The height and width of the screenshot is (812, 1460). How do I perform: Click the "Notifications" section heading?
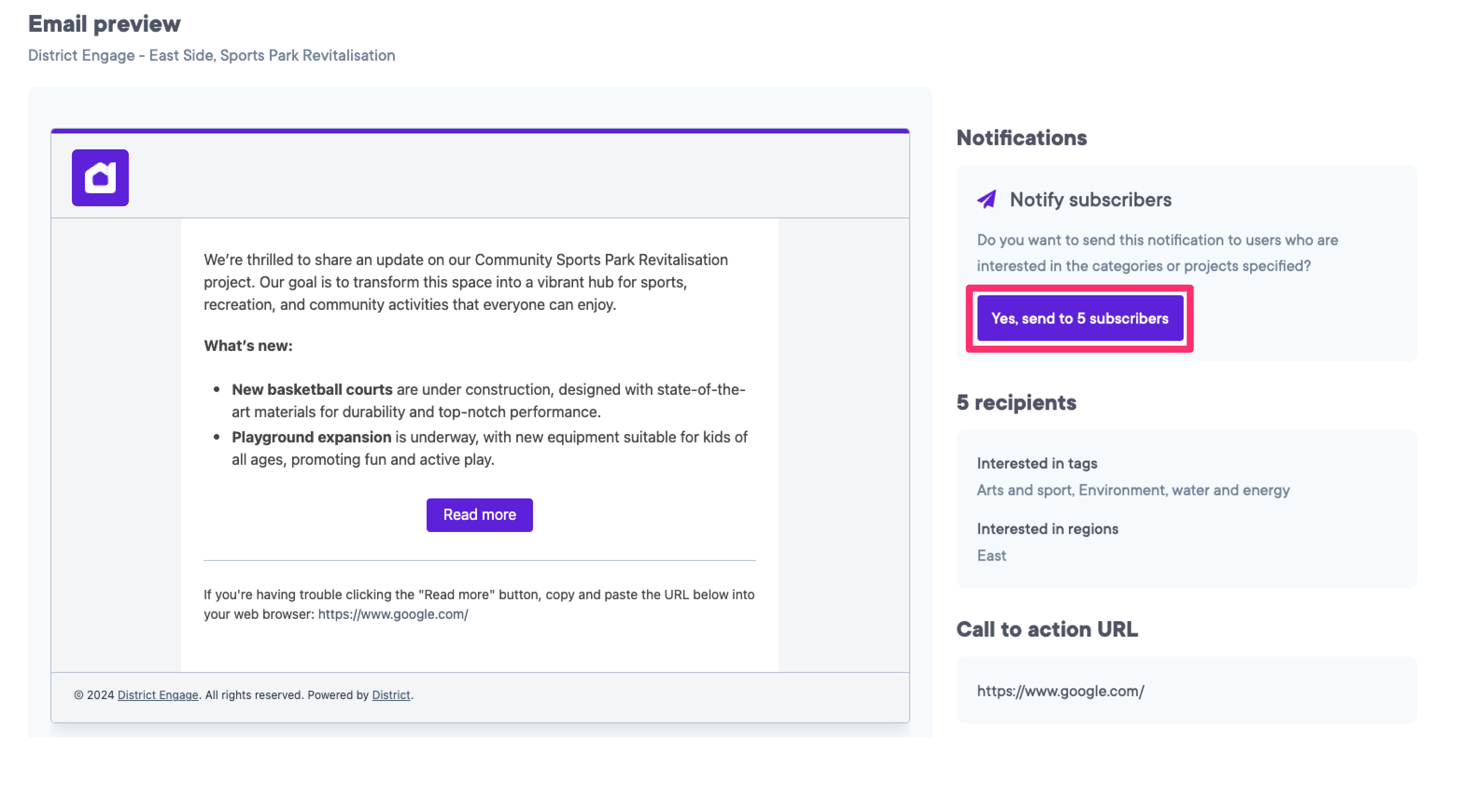(x=1021, y=138)
